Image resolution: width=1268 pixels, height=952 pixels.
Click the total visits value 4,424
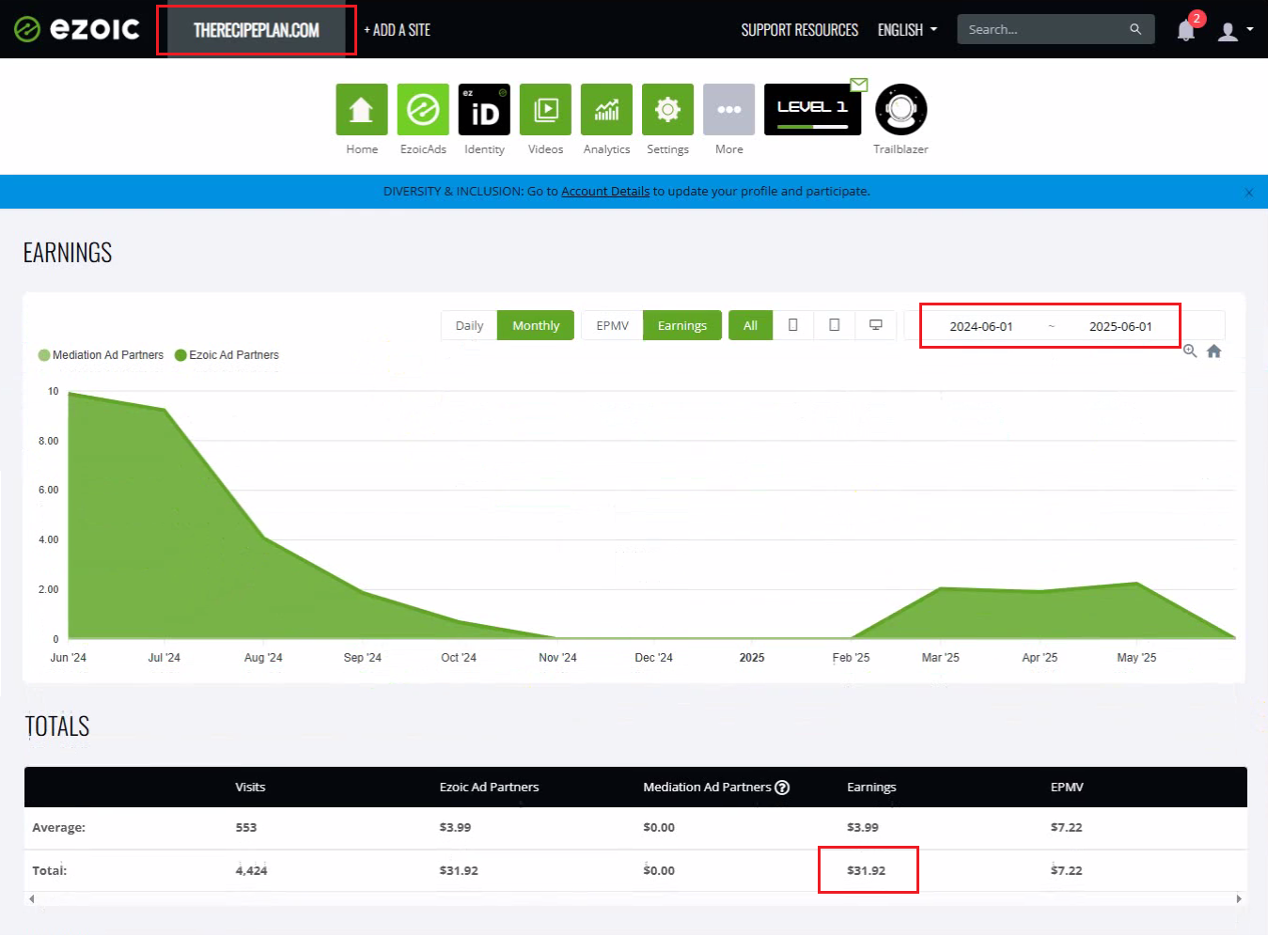[251, 870]
